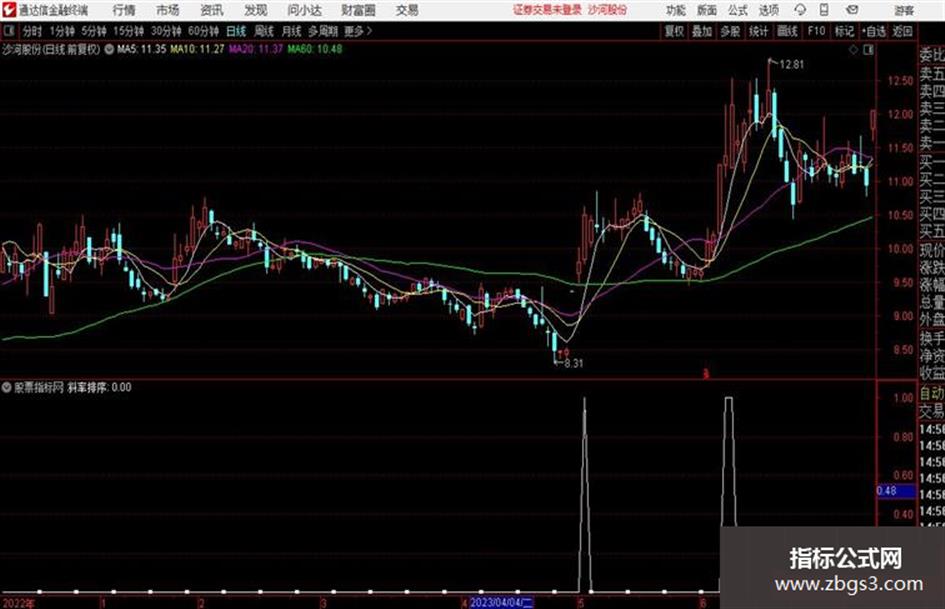Click the 标记 mark toolbar button
Screen dimensions: 945x609
(x=844, y=31)
